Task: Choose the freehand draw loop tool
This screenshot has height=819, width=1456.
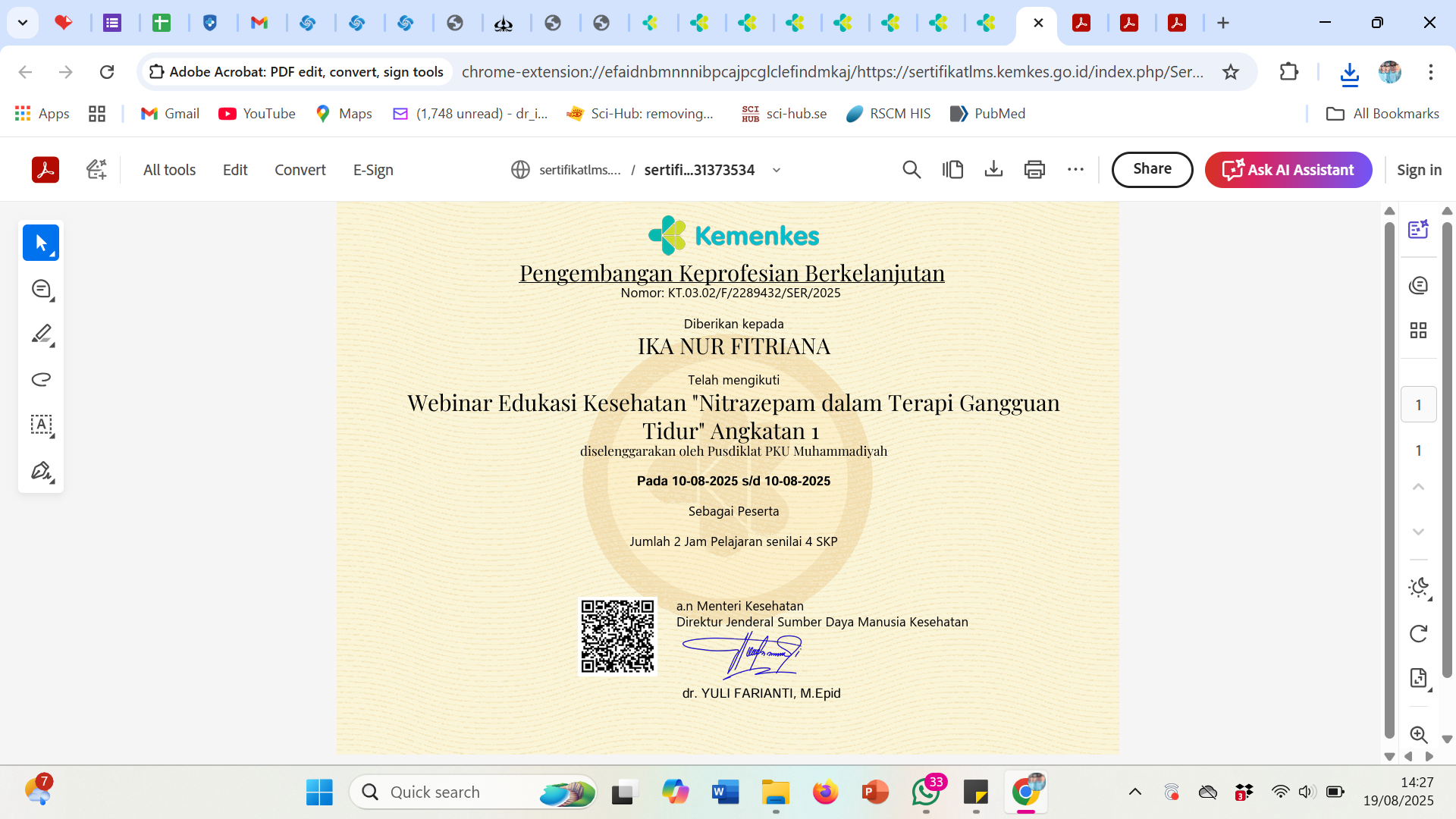Action: pyautogui.click(x=41, y=379)
